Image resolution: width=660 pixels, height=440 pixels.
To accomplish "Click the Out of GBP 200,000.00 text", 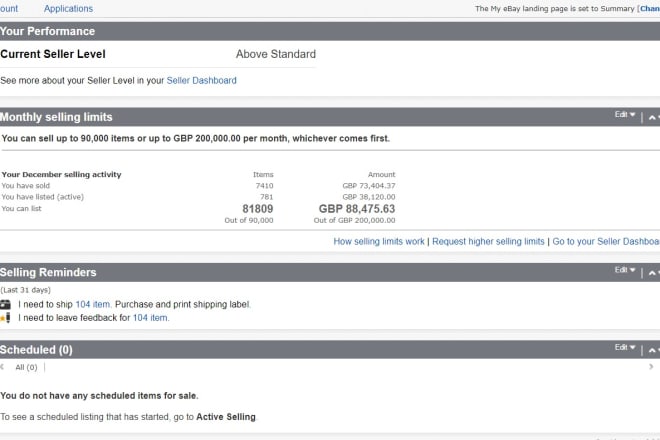I will [x=354, y=220].
